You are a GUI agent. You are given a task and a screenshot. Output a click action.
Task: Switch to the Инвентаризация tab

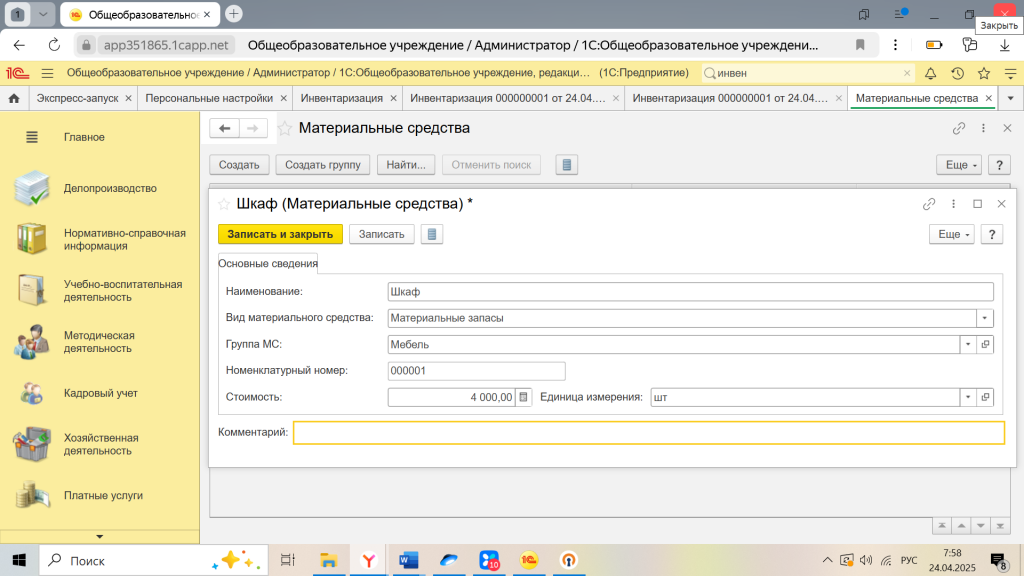click(341, 98)
